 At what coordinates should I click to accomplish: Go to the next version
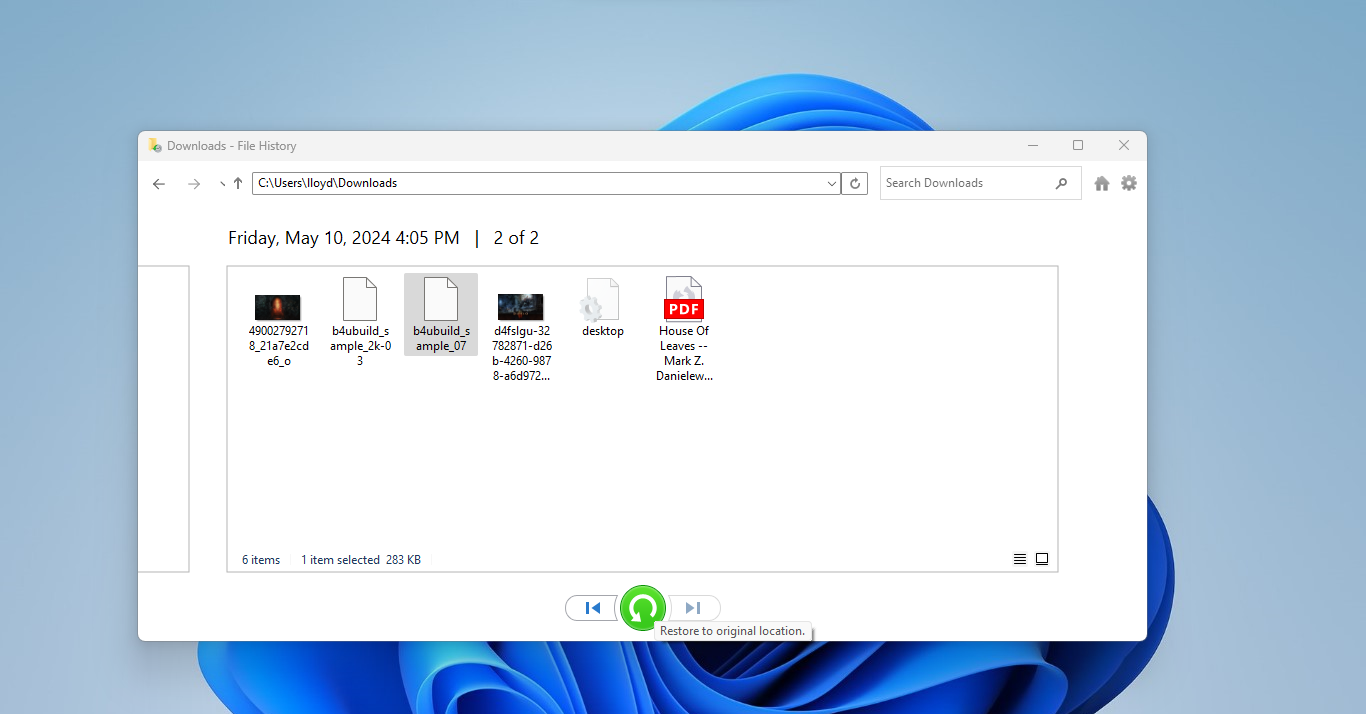pyautogui.click(x=693, y=608)
